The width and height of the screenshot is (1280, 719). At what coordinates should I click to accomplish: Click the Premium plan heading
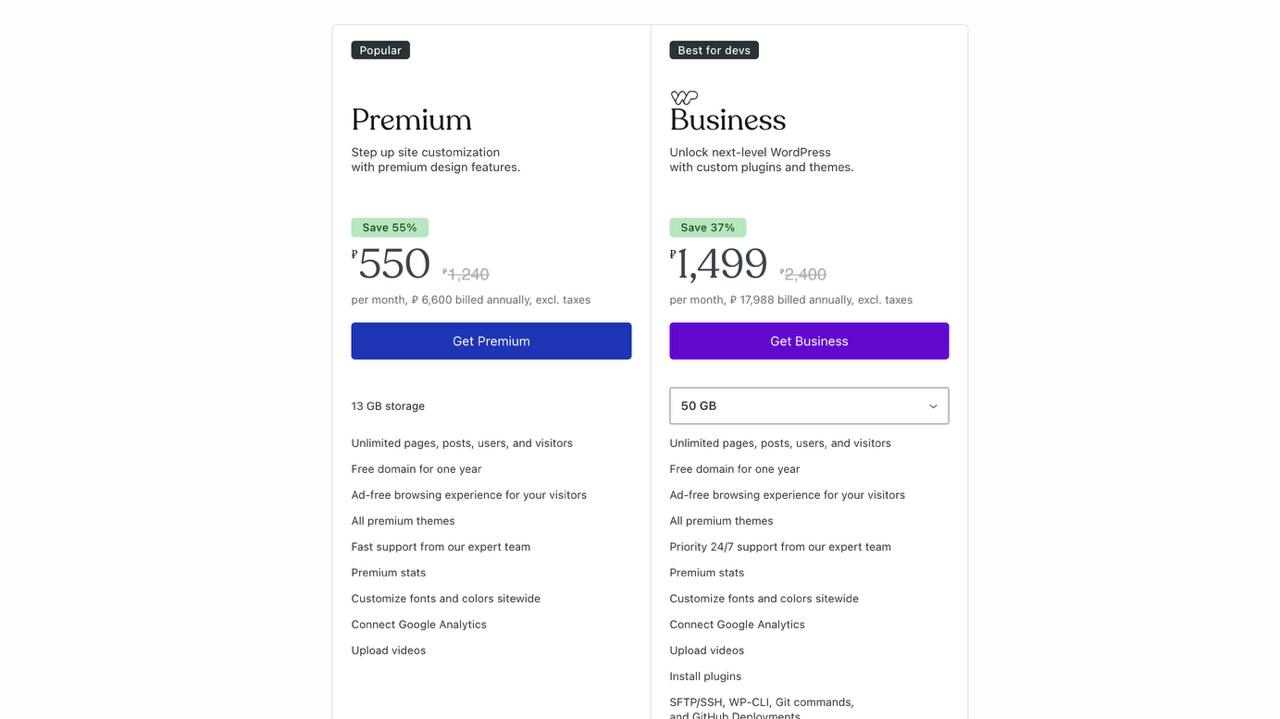coord(411,120)
